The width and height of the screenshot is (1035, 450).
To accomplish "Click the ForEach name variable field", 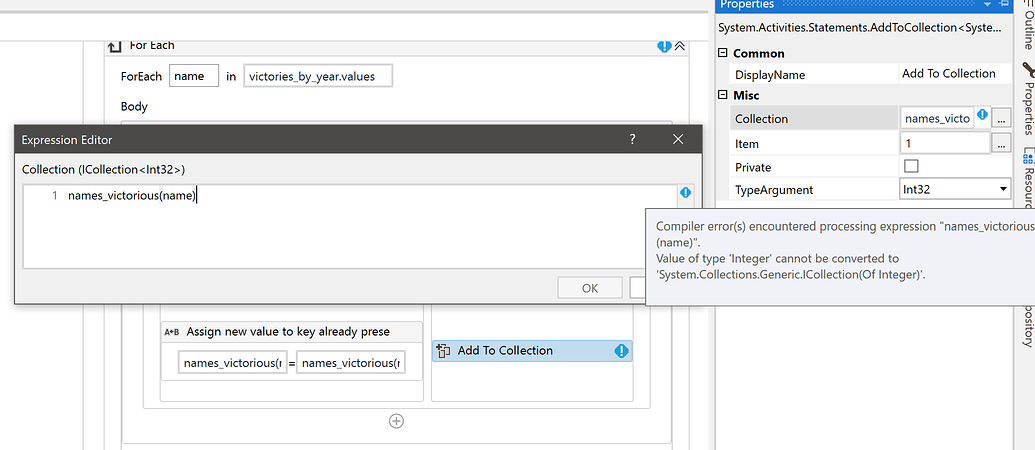I will coord(194,76).
